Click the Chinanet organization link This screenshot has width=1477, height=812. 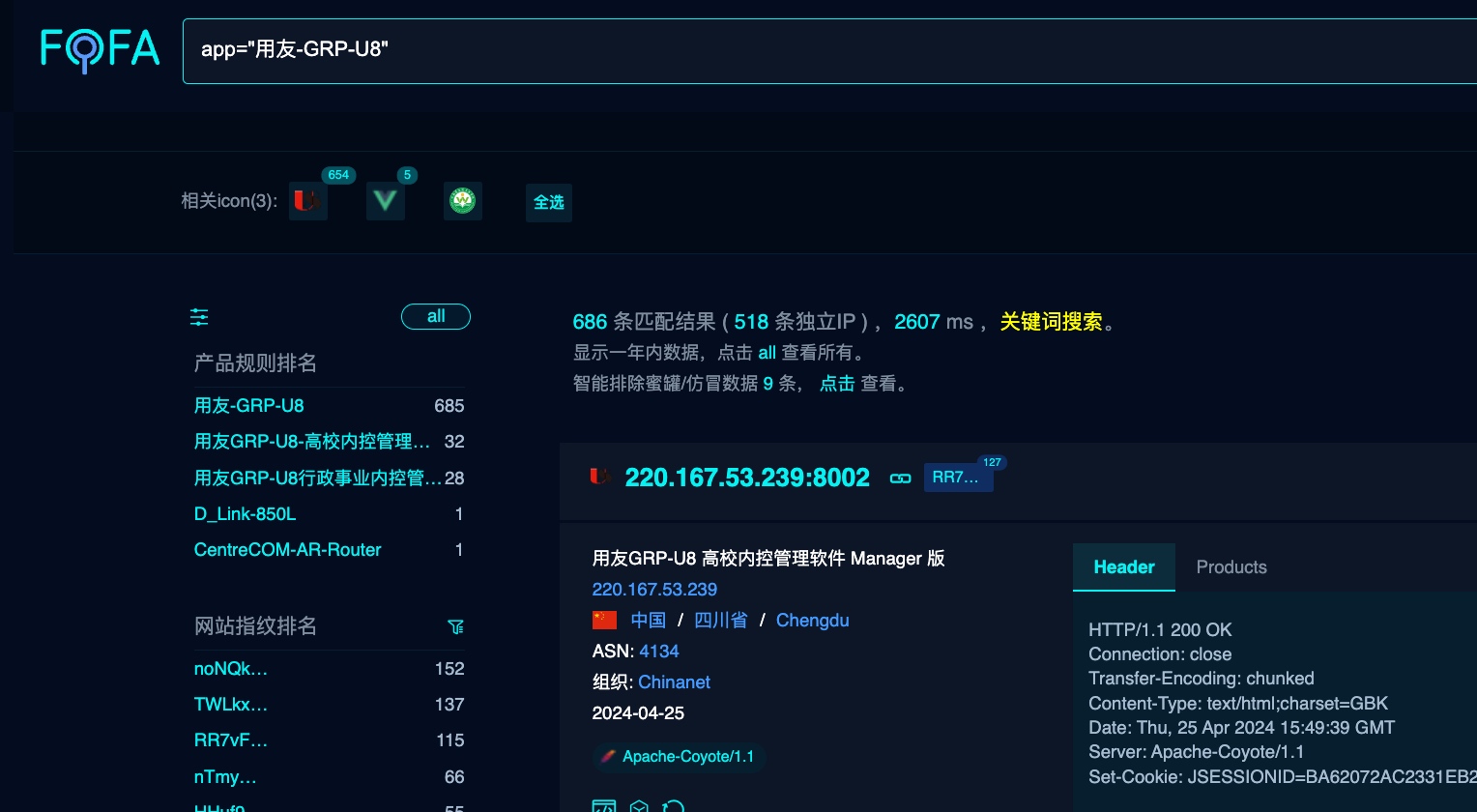[x=674, y=682]
